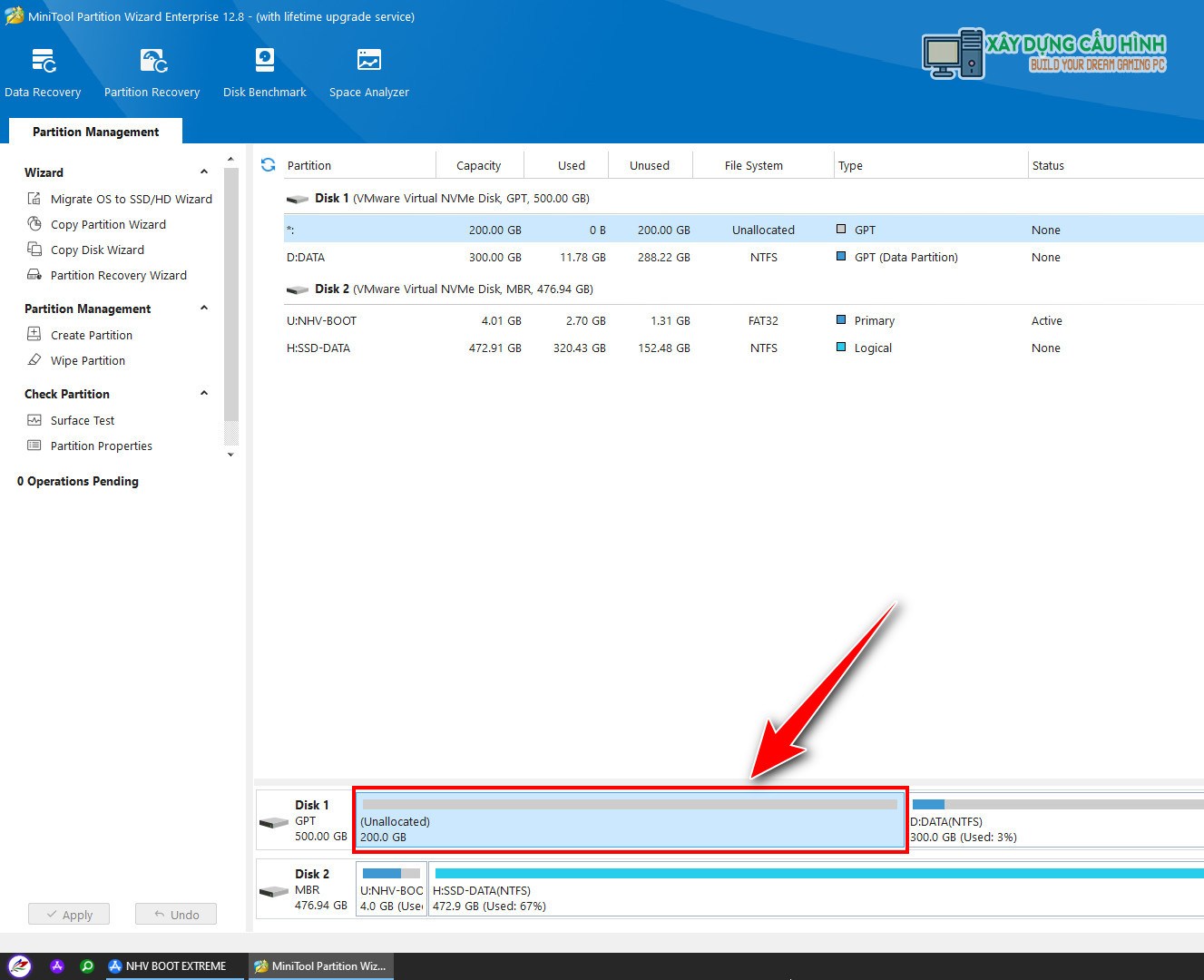The height and width of the screenshot is (980, 1204).
Task: Click the Copy Disk Wizard icon
Action: (34, 250)
